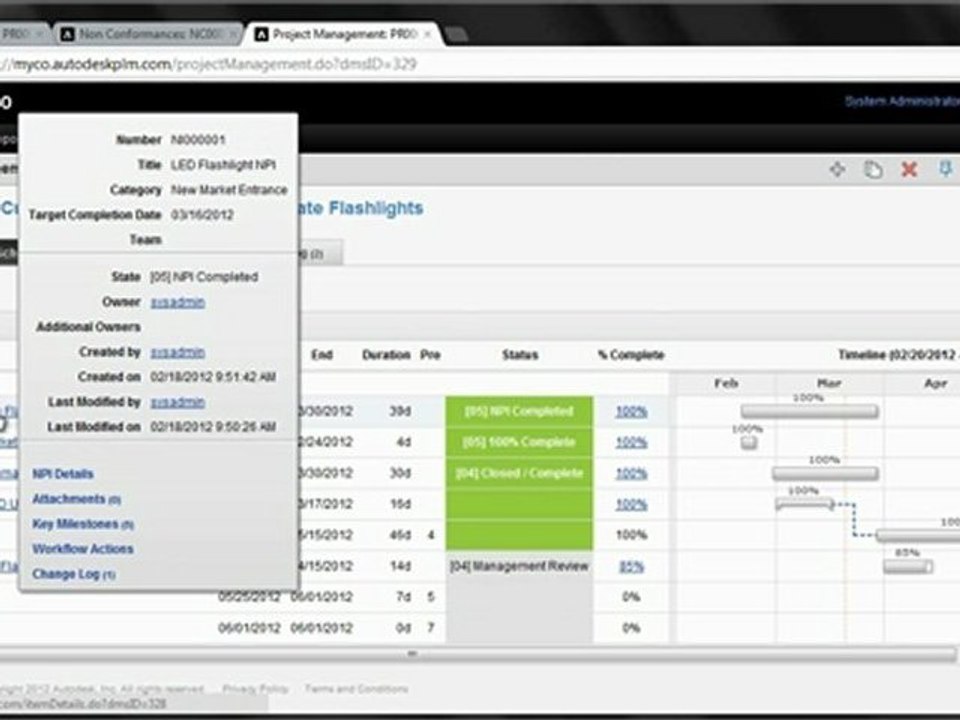This screenshot has height=720, width=960.
Task: Click the blue pin toolbar icon
Action: pyautogui.click(x=945, y=168)
